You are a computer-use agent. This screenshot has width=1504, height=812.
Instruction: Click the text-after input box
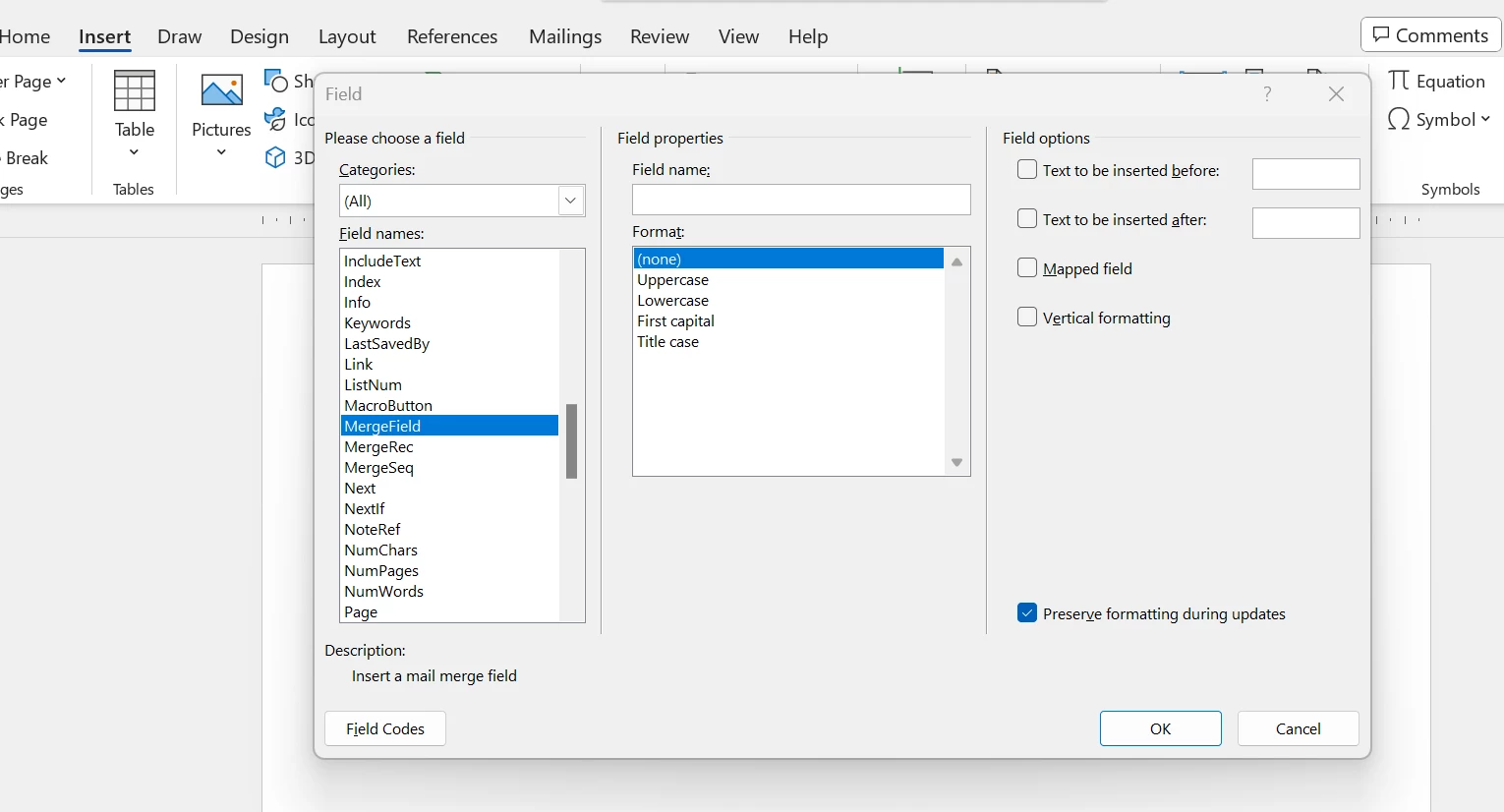1306,223
